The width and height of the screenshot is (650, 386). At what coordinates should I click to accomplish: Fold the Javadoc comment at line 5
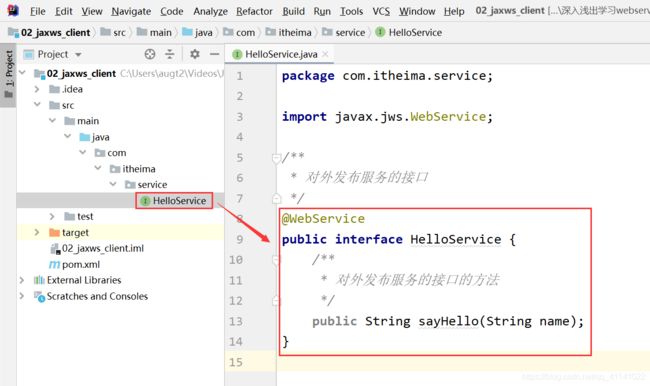coord(276,158)
